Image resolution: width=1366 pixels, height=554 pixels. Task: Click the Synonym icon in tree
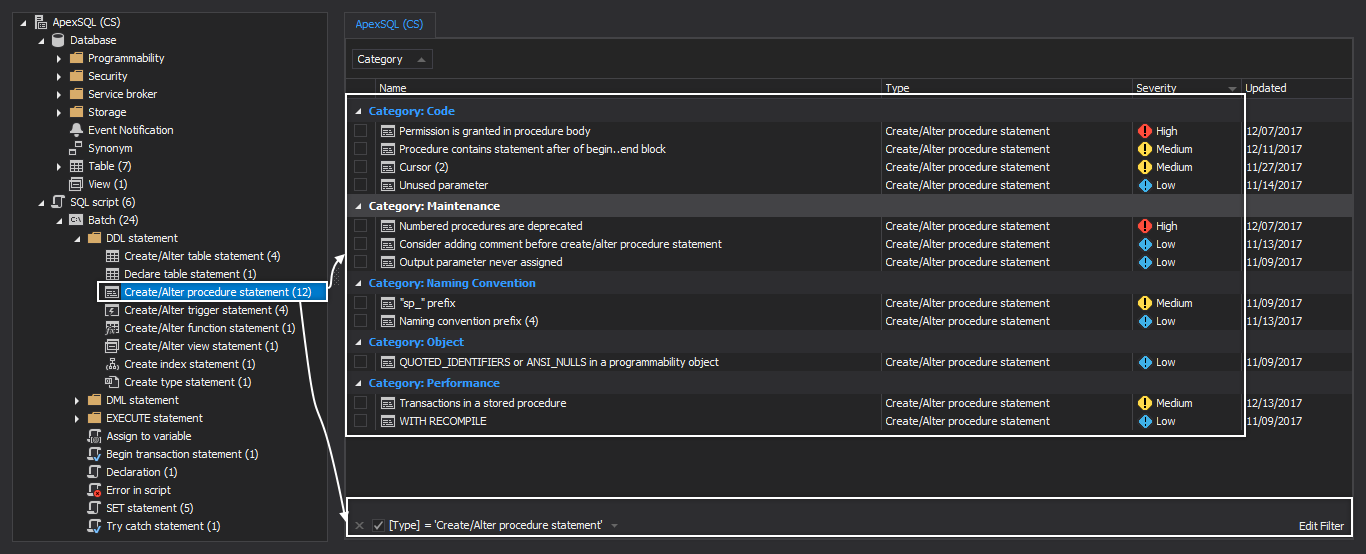tap(76, 148)
